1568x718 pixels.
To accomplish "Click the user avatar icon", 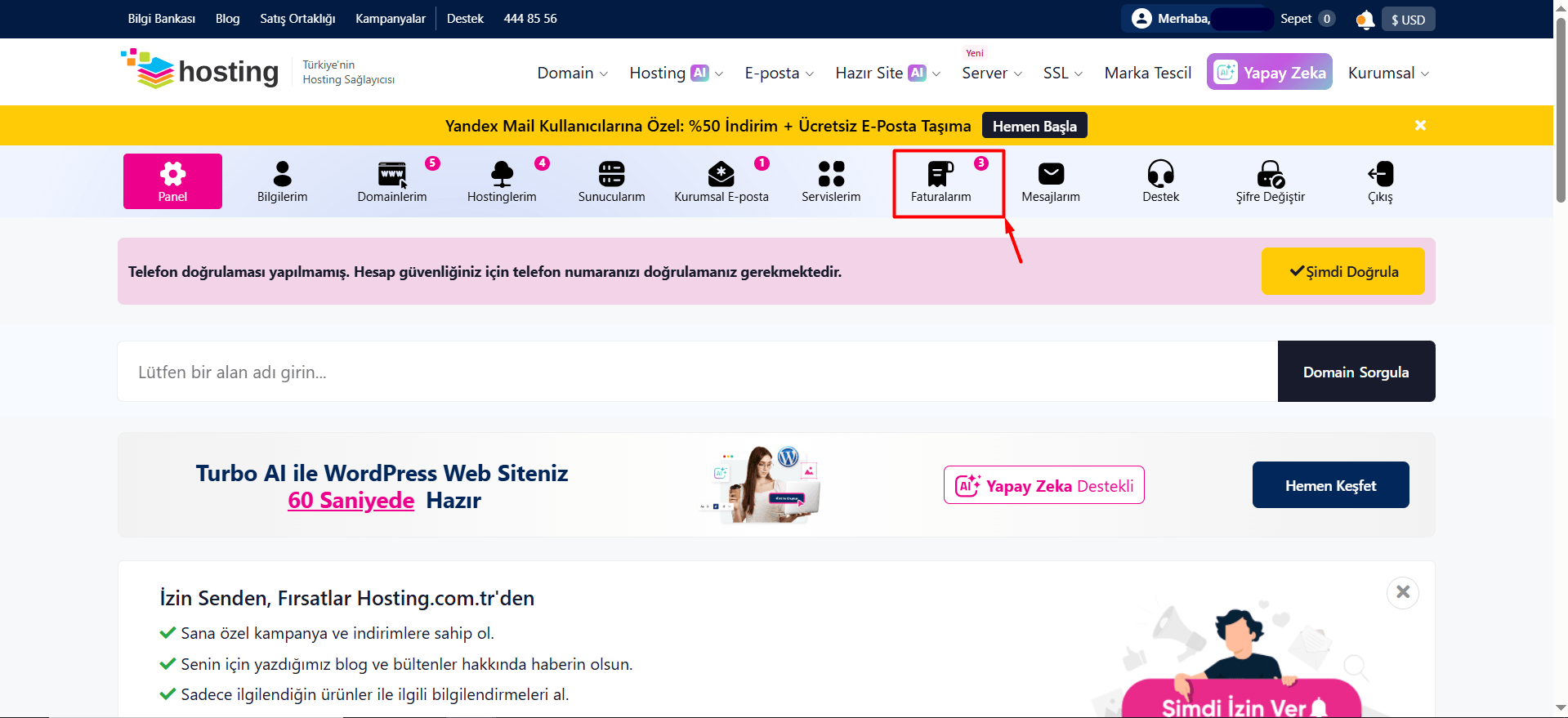I will point(1141,19).
